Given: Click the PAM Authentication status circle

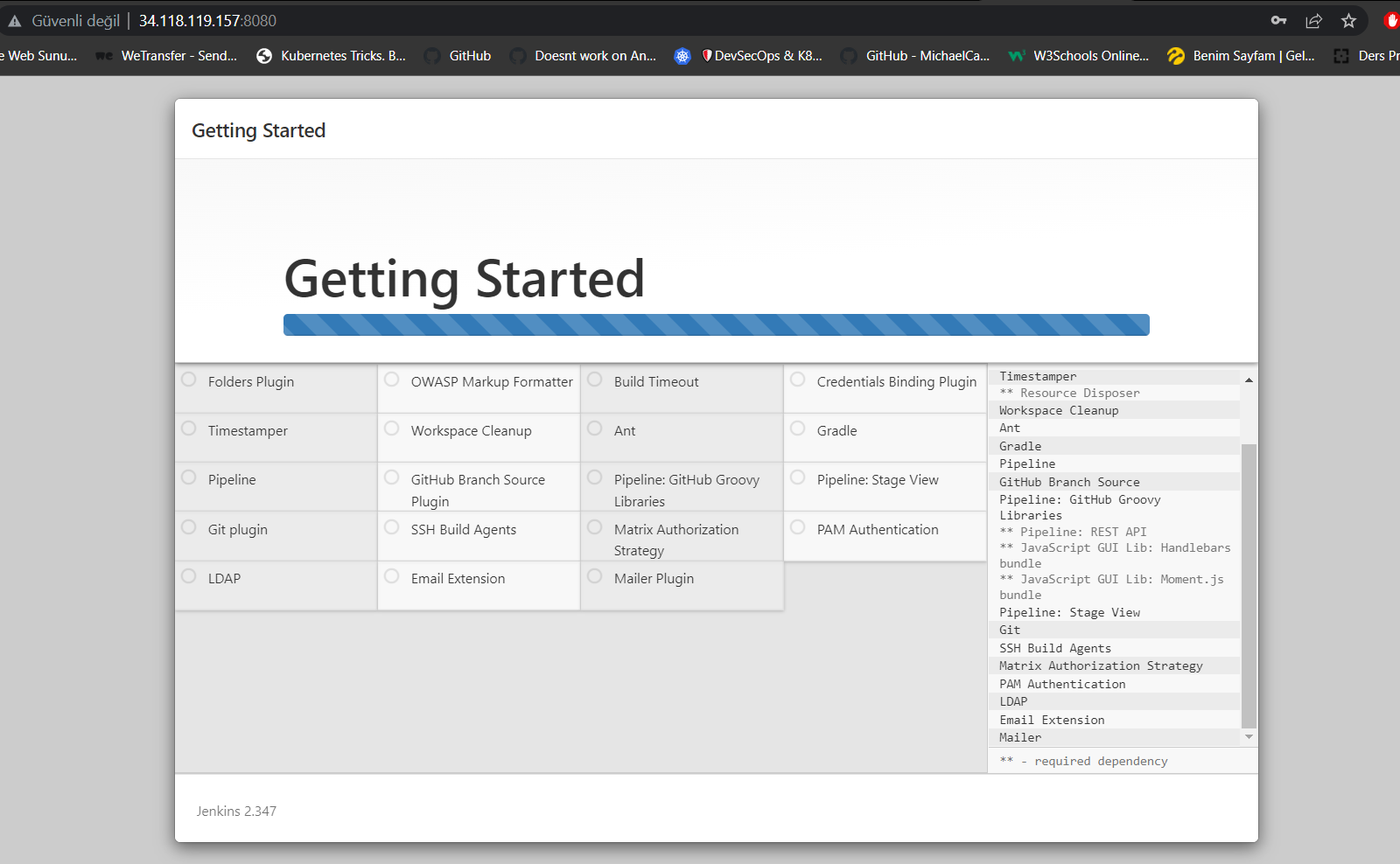Looking at the screenshot, I should coord(798,527).
